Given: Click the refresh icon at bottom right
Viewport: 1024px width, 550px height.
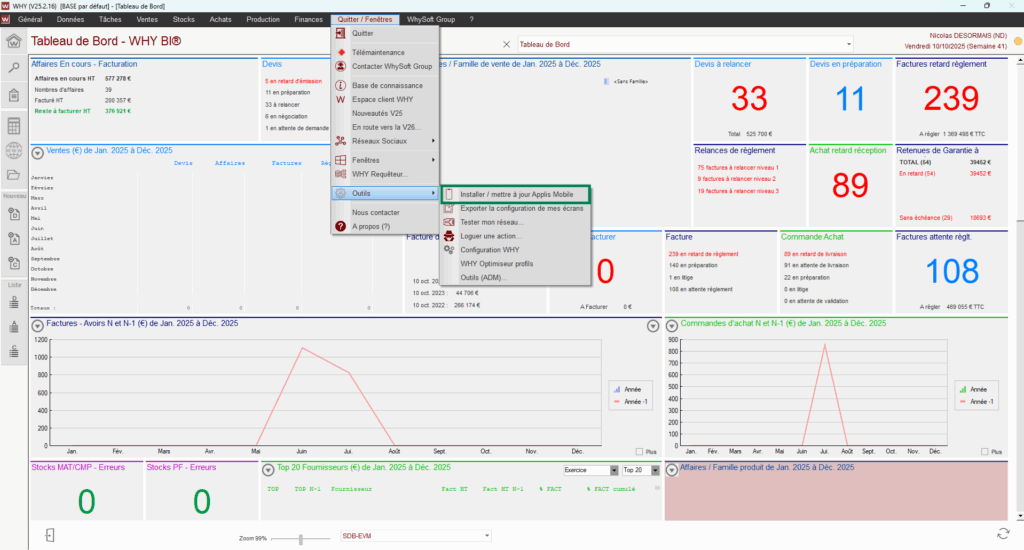Looking at the screenshot, I should click(1002, 535).
